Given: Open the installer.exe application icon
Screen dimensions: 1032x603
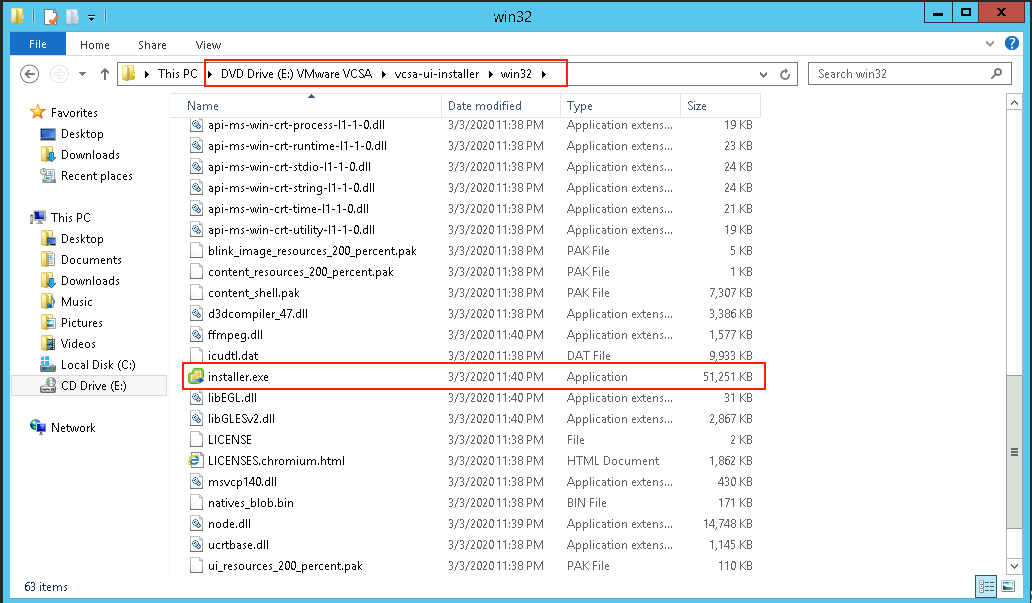Looking at the screenshot, I should (x=196, y=377).
